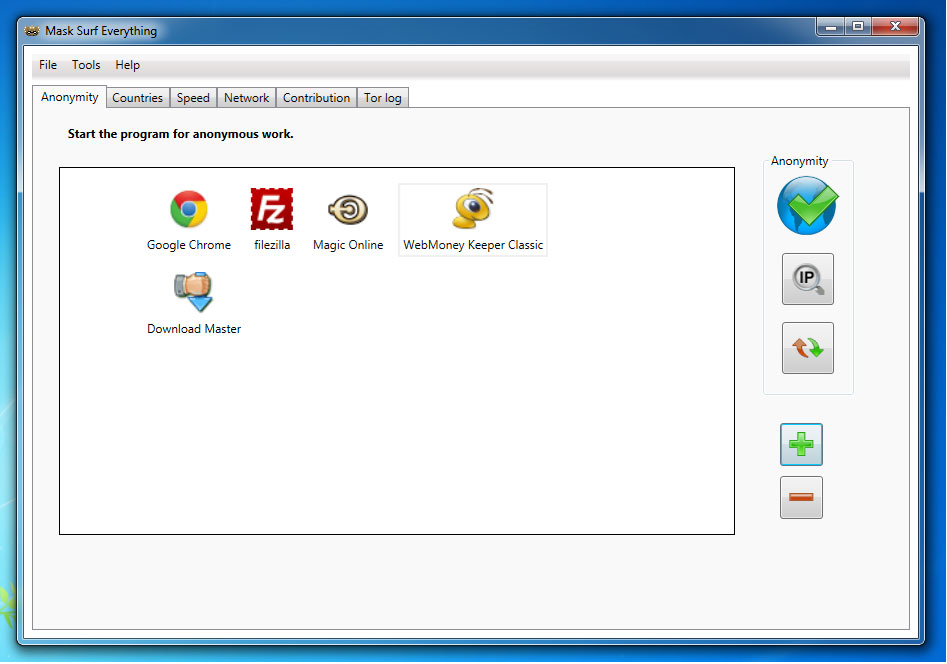The width and height of the screenshot is (947, 664).
Task: Click the filezilla label text
Action: tap(272, 245)
